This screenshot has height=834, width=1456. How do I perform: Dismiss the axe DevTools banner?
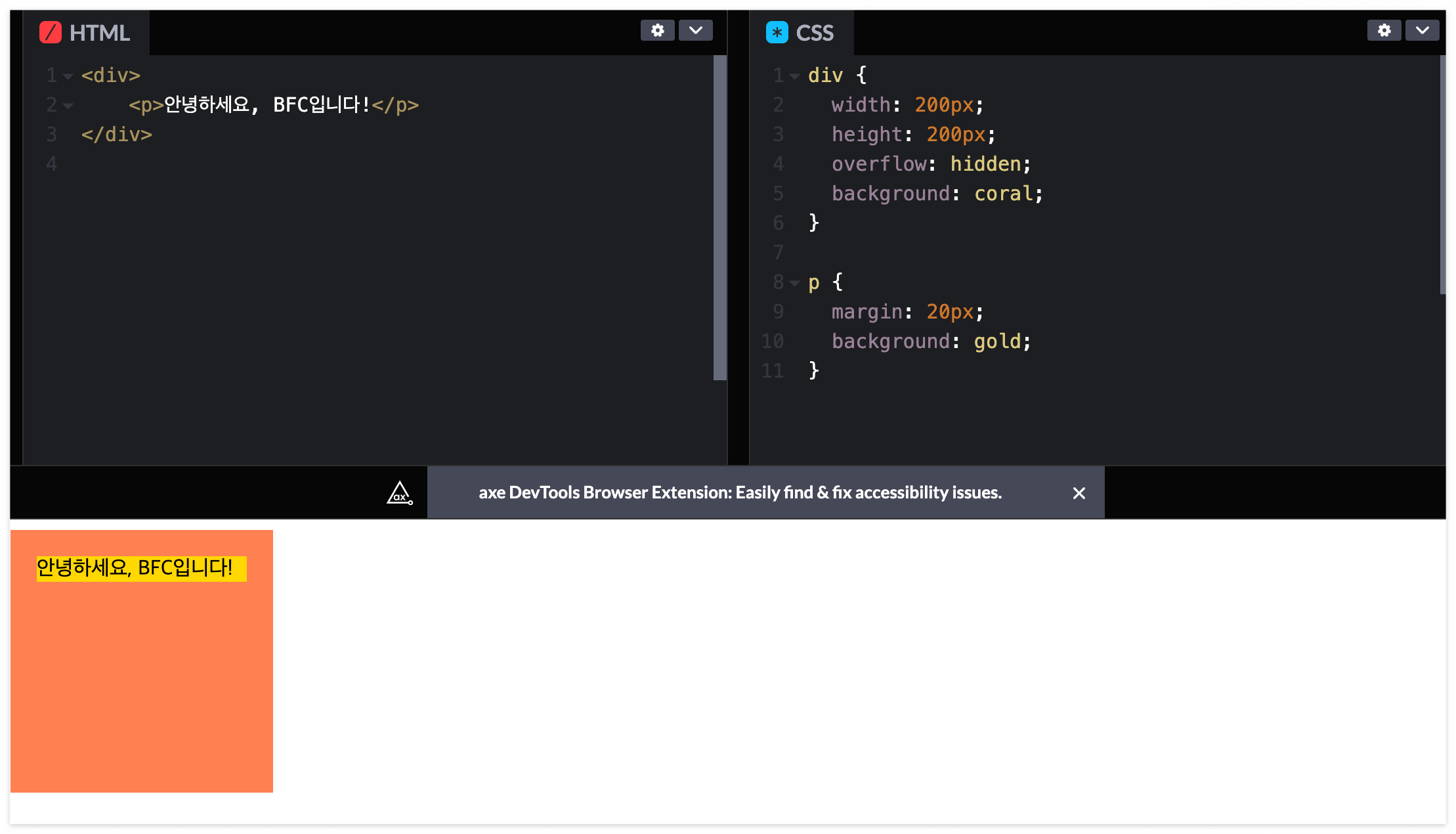1079,493
